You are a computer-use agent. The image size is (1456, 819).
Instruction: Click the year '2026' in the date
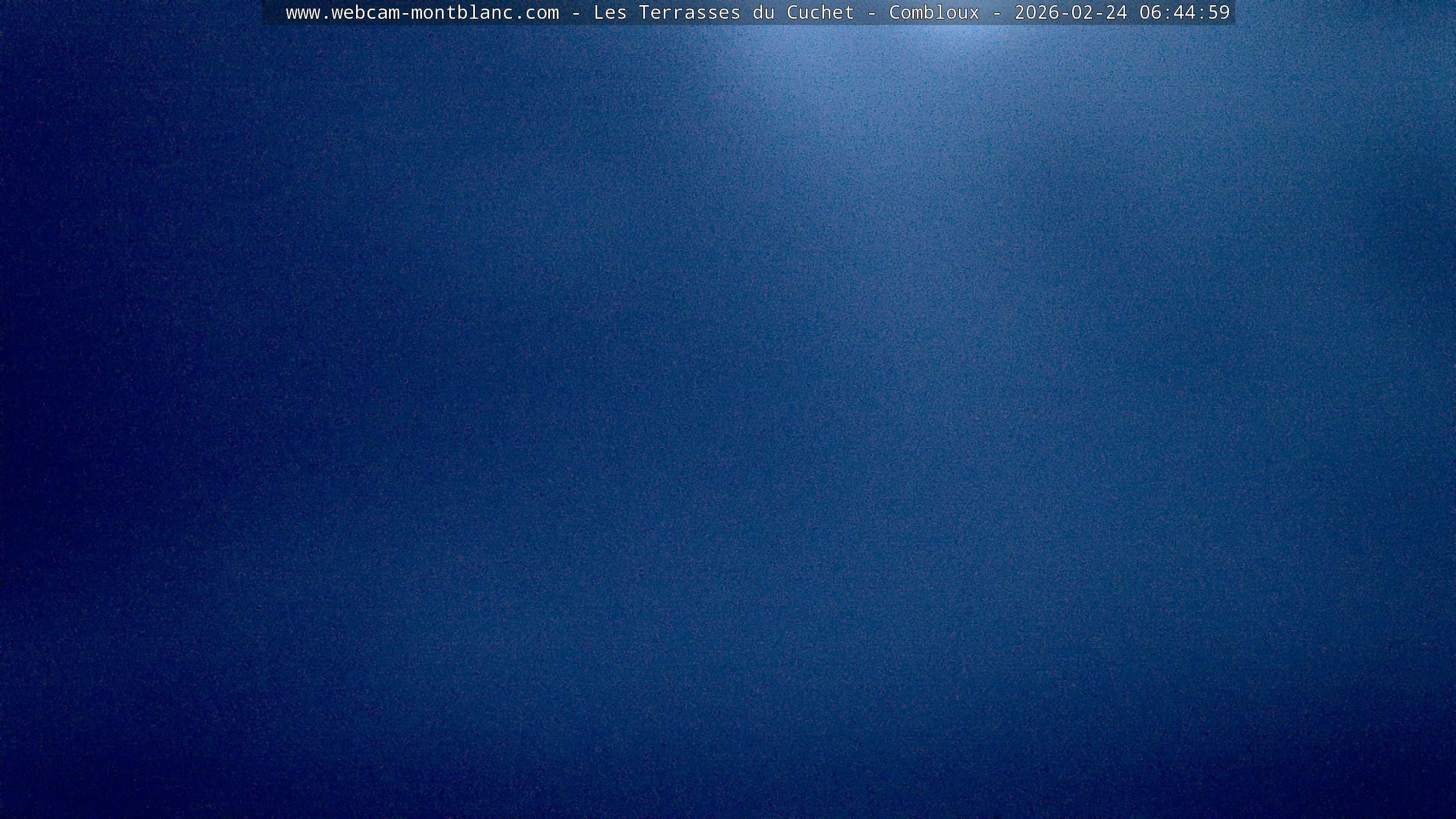tap(1036, 13)
